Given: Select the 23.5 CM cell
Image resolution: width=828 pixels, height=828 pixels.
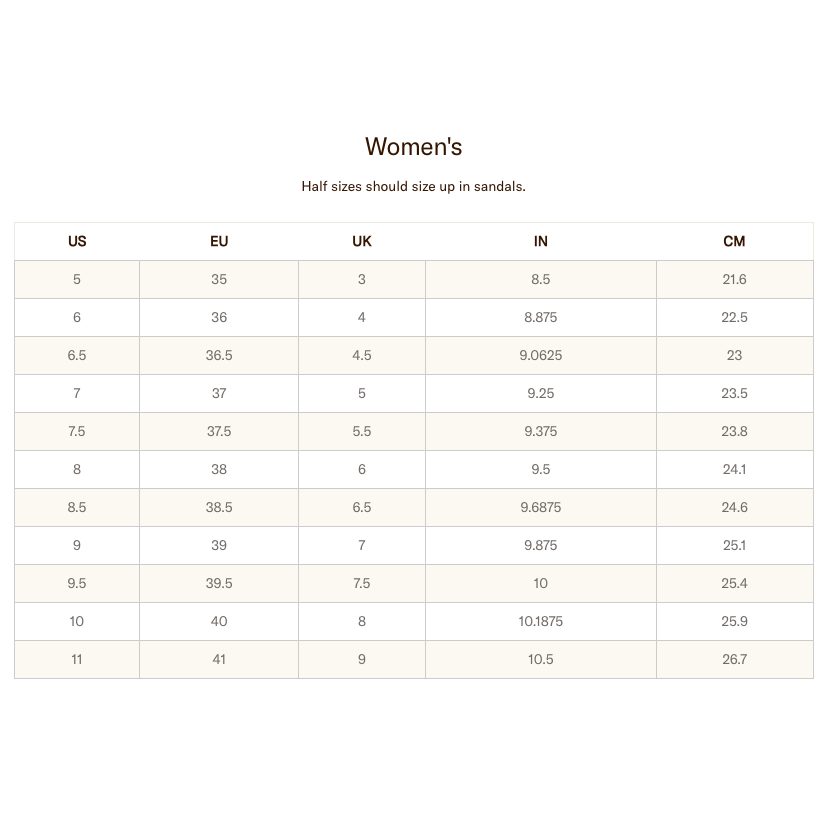Looking at the screenshot, I should [735, 393].
